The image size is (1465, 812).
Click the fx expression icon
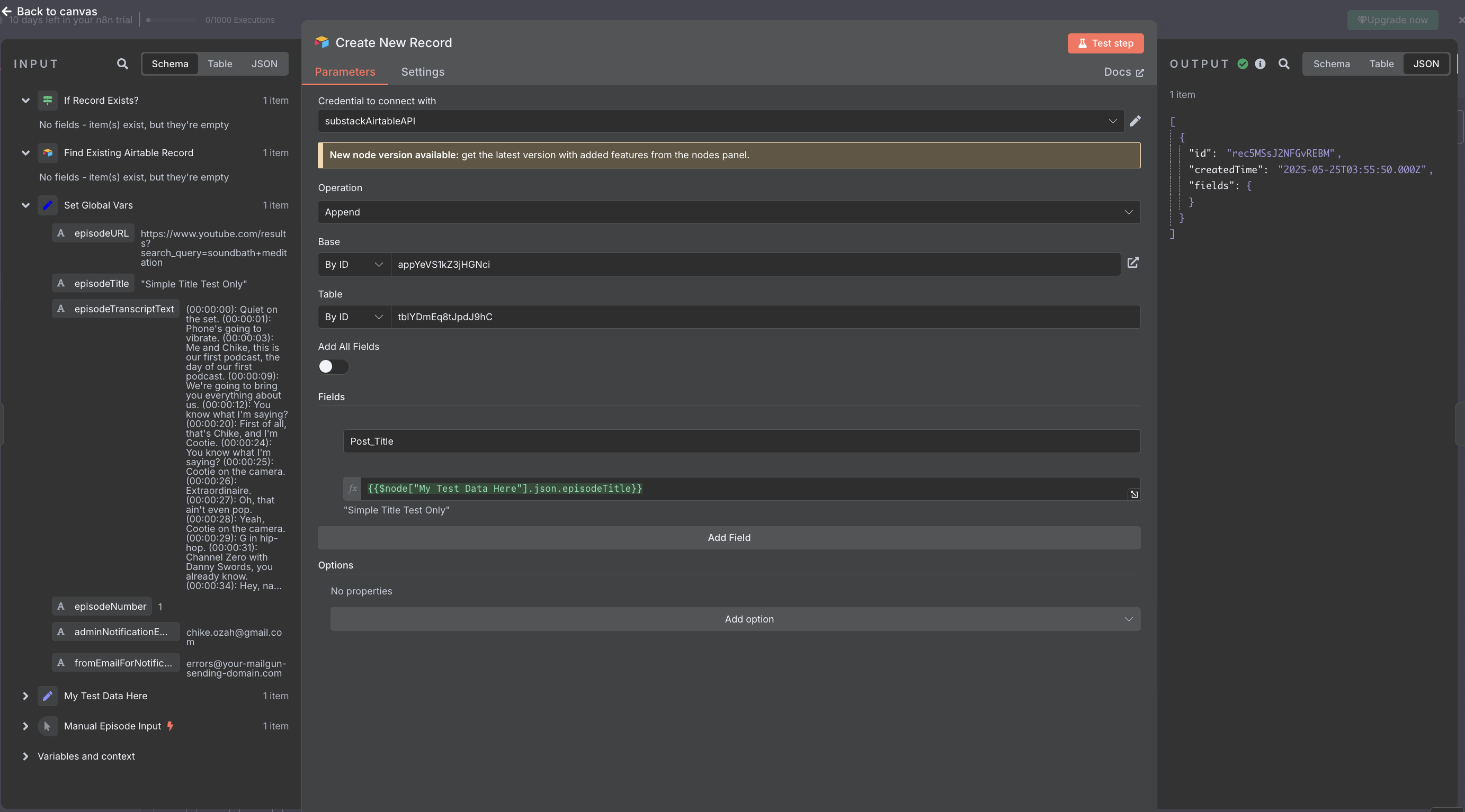coord(353,489)
